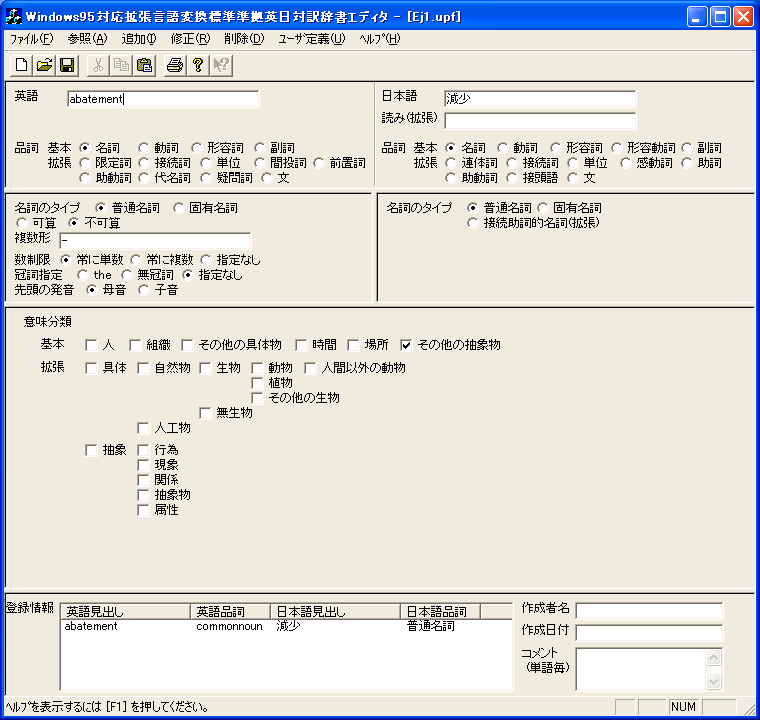
Task: Click the context help arrow icon
Action: [221, 65]
